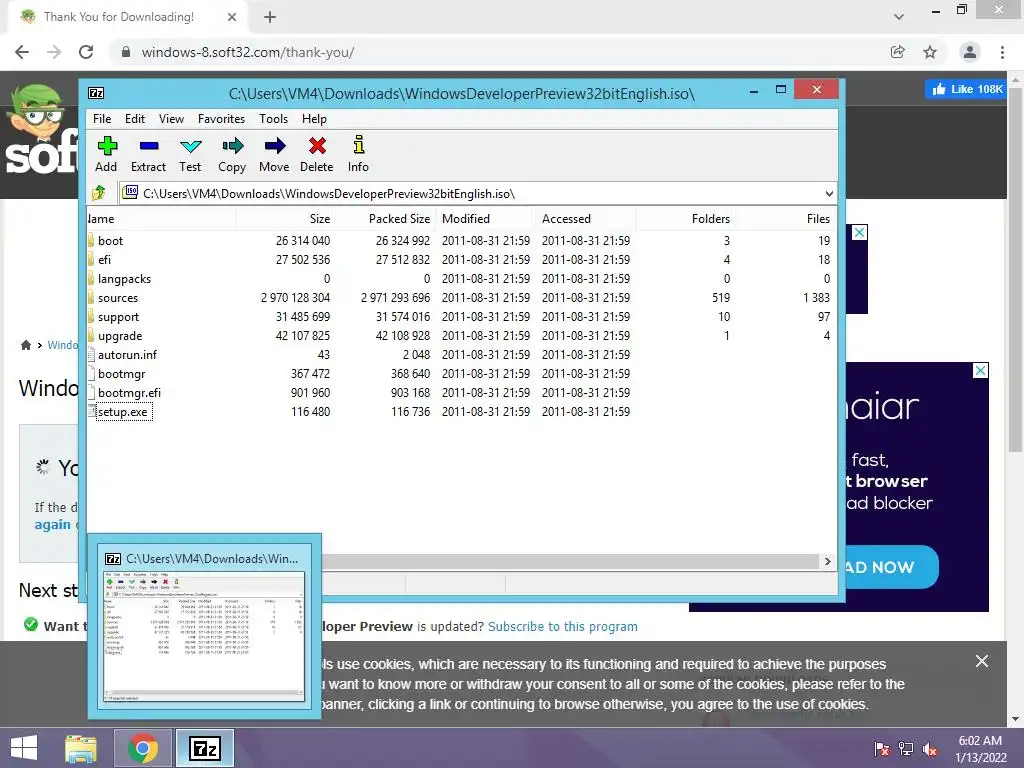Select the support folder

118,317
